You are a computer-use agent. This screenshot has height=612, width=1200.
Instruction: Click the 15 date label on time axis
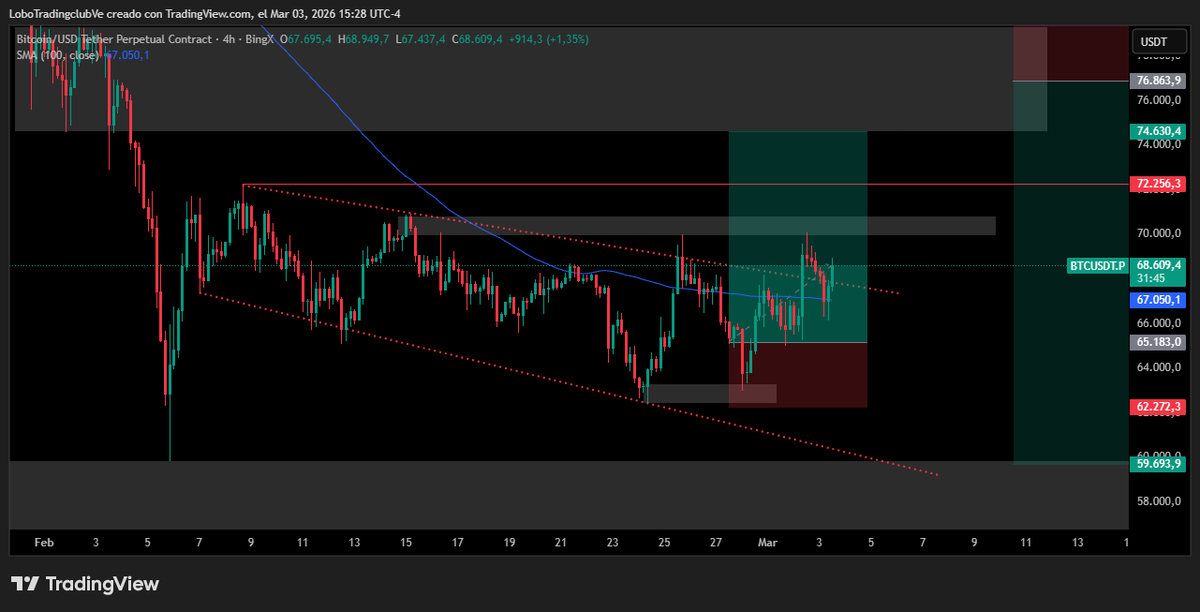406,542
